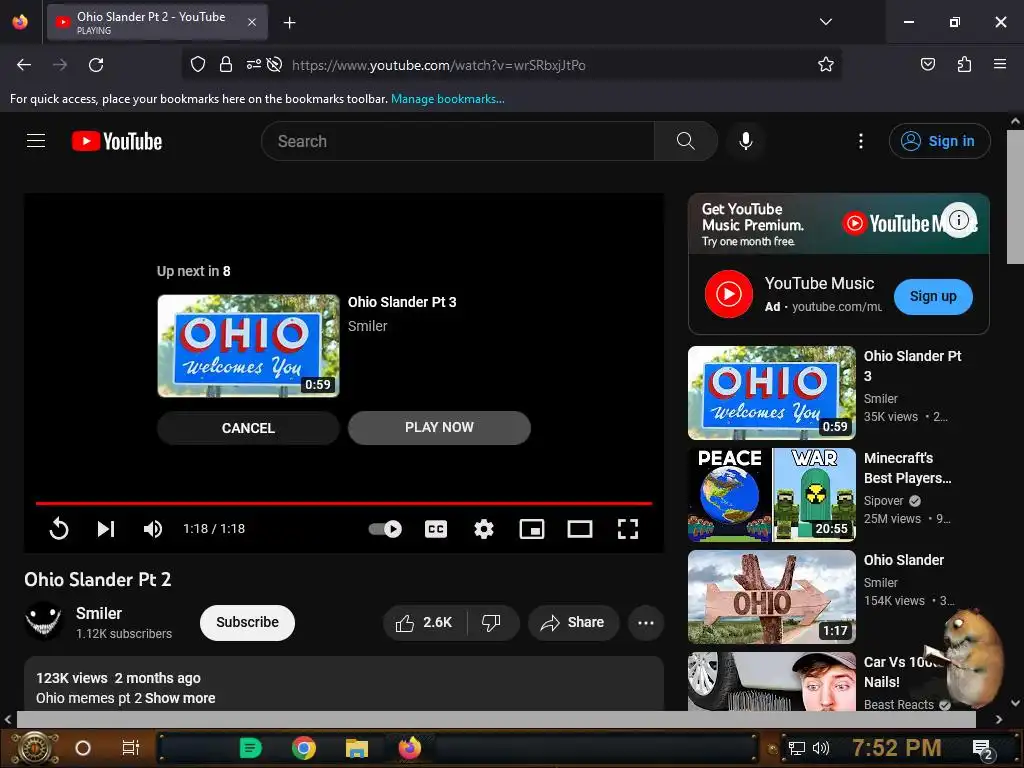Click the system tray volume icon
Image resolution: width=1024 pixels, height=768 pixels.
click(x=821, y=748)
